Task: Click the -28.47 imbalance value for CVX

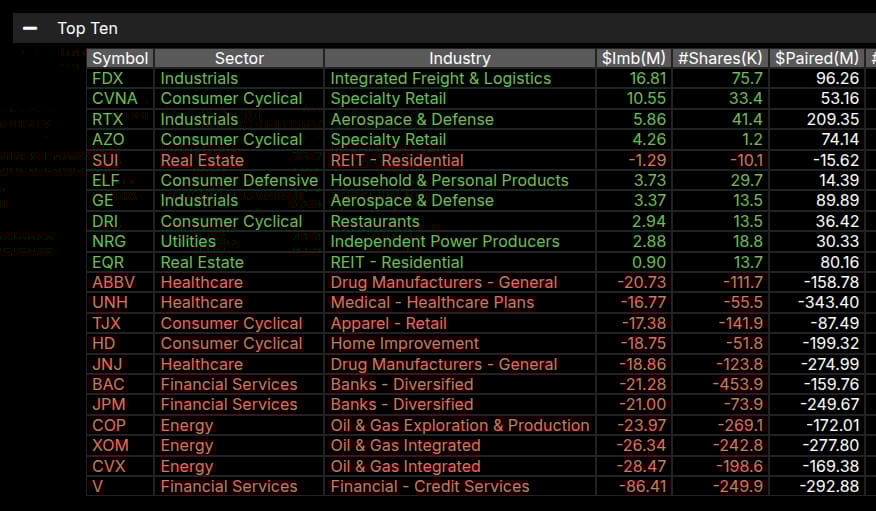Action: pos(634,466)
